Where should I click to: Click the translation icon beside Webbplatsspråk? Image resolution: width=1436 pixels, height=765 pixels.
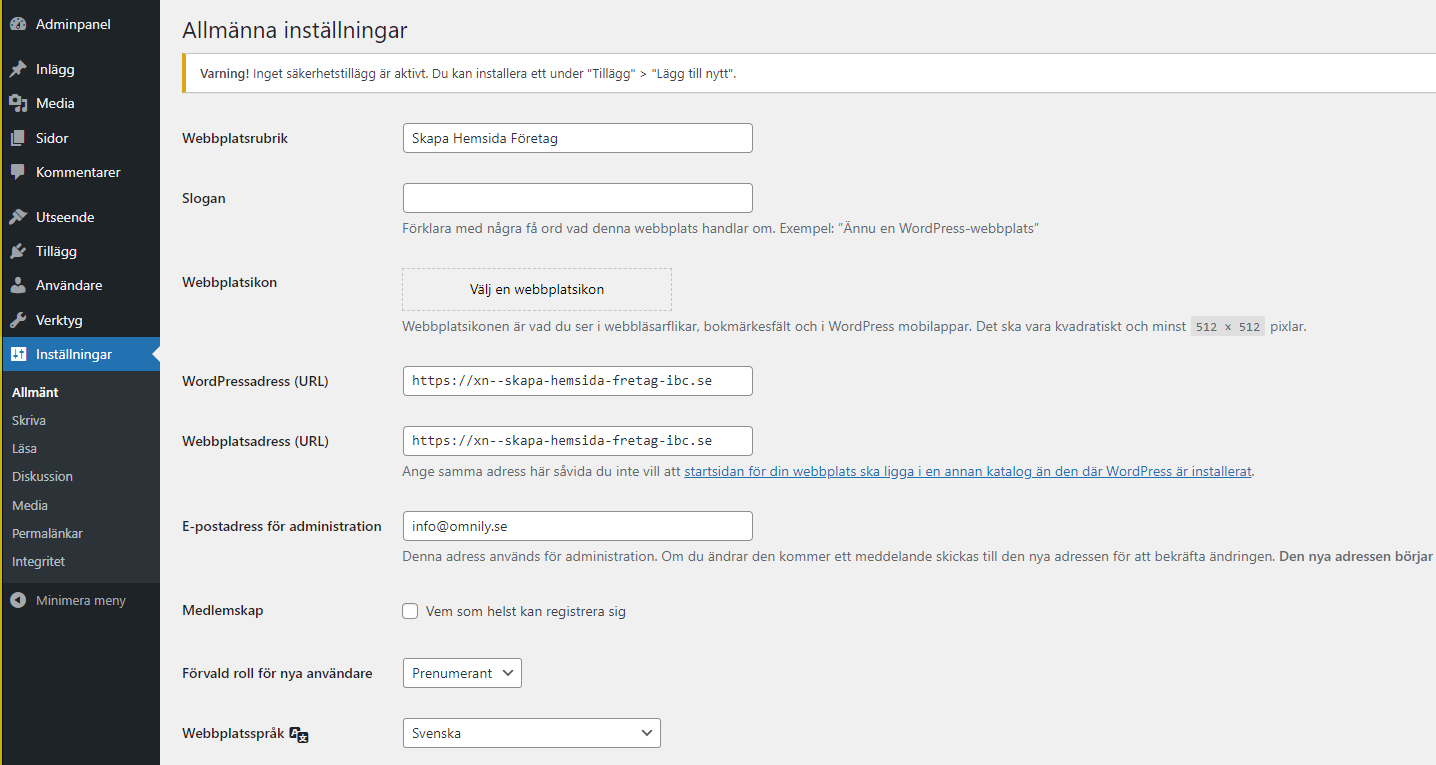click(299, 734)
